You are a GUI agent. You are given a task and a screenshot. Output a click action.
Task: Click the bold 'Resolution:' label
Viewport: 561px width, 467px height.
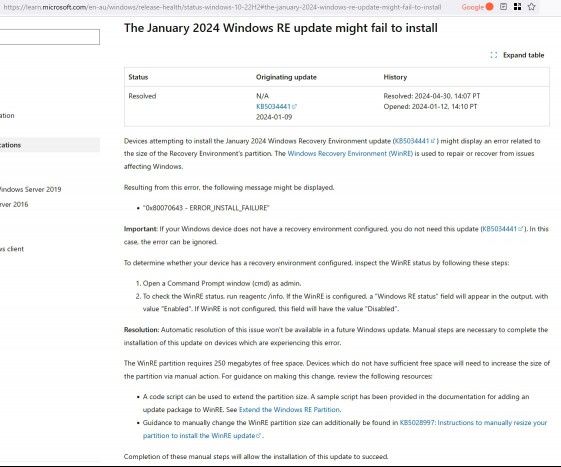[141, 330]
